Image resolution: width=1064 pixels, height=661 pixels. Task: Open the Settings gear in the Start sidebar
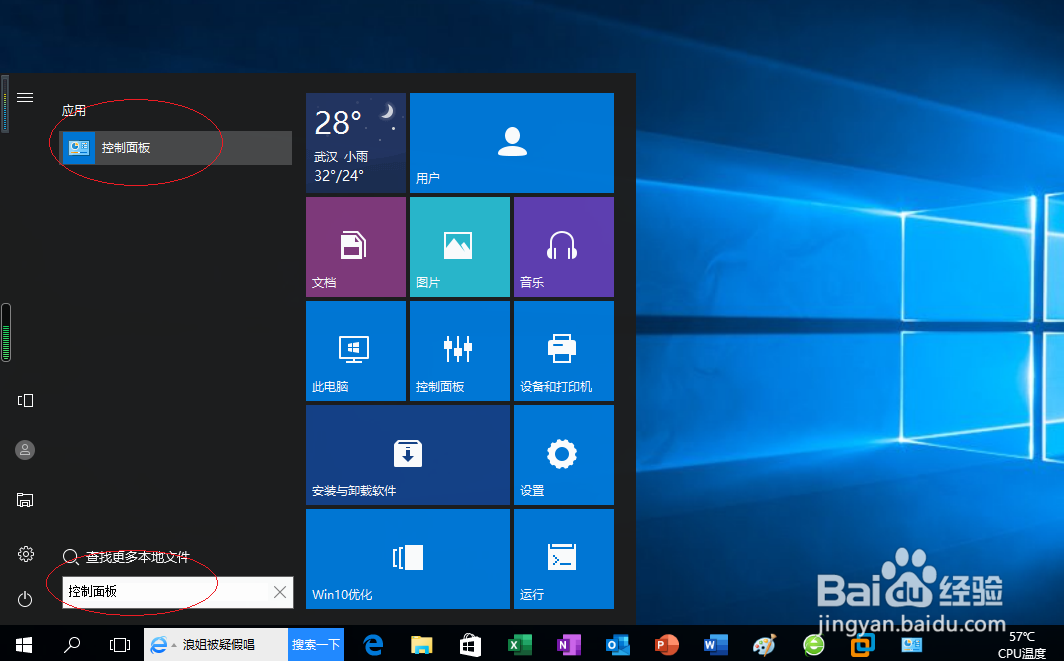[x=25, y=553]
